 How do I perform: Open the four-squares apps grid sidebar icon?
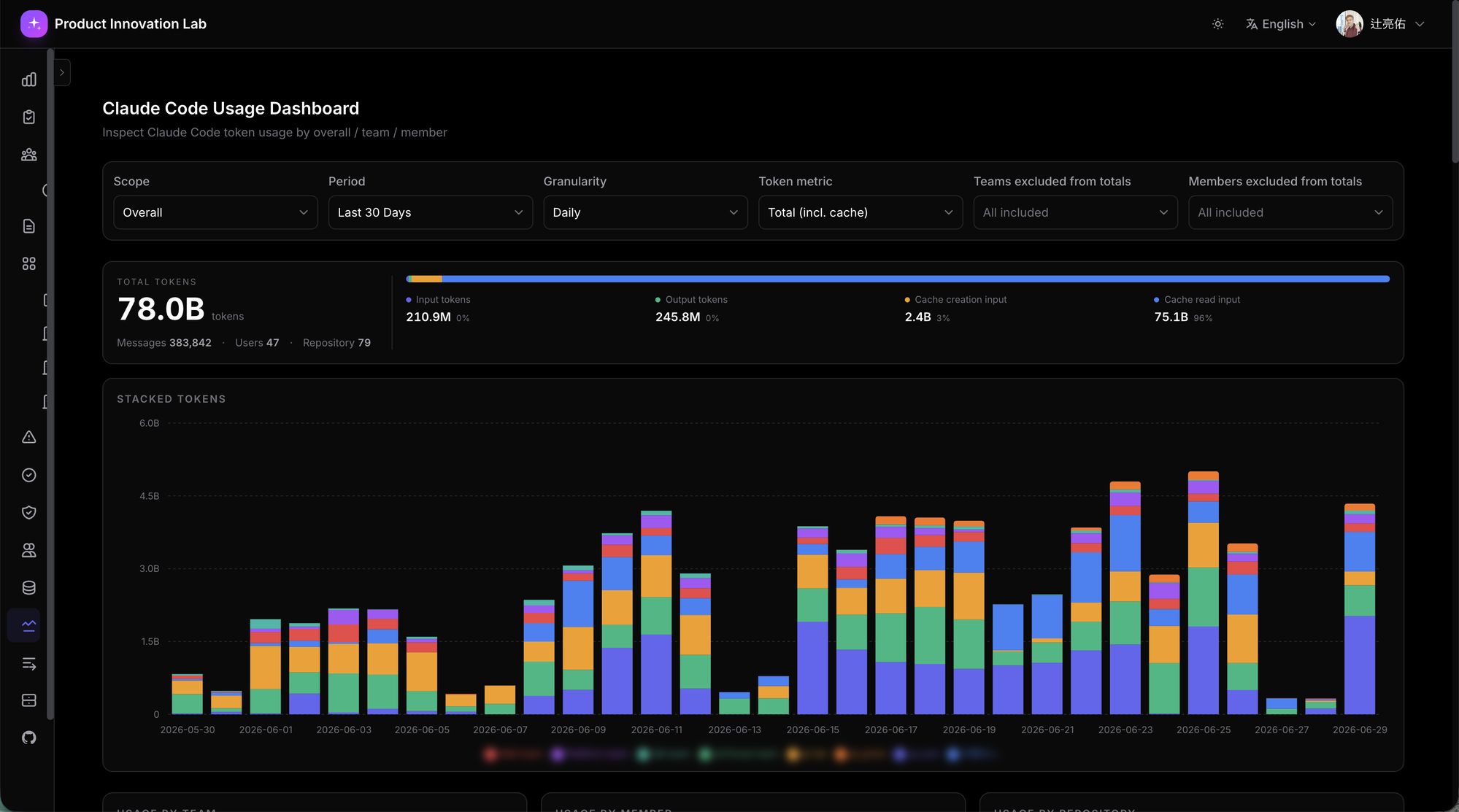click(29, 263)
